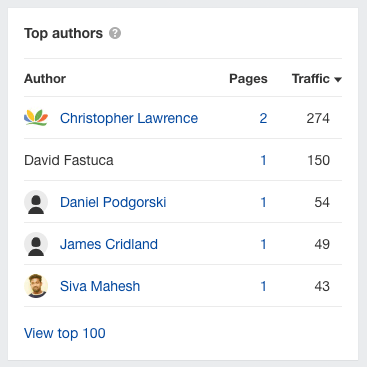
Task: Click View top 100 link
Action: (x=65, y=333)
